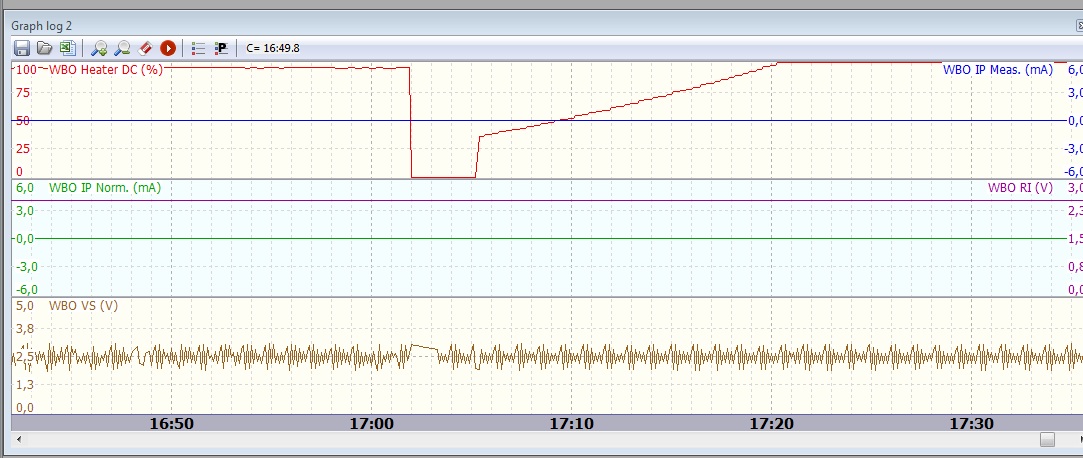Click the 17:20 mark on time axis

(x=771, y=424)
